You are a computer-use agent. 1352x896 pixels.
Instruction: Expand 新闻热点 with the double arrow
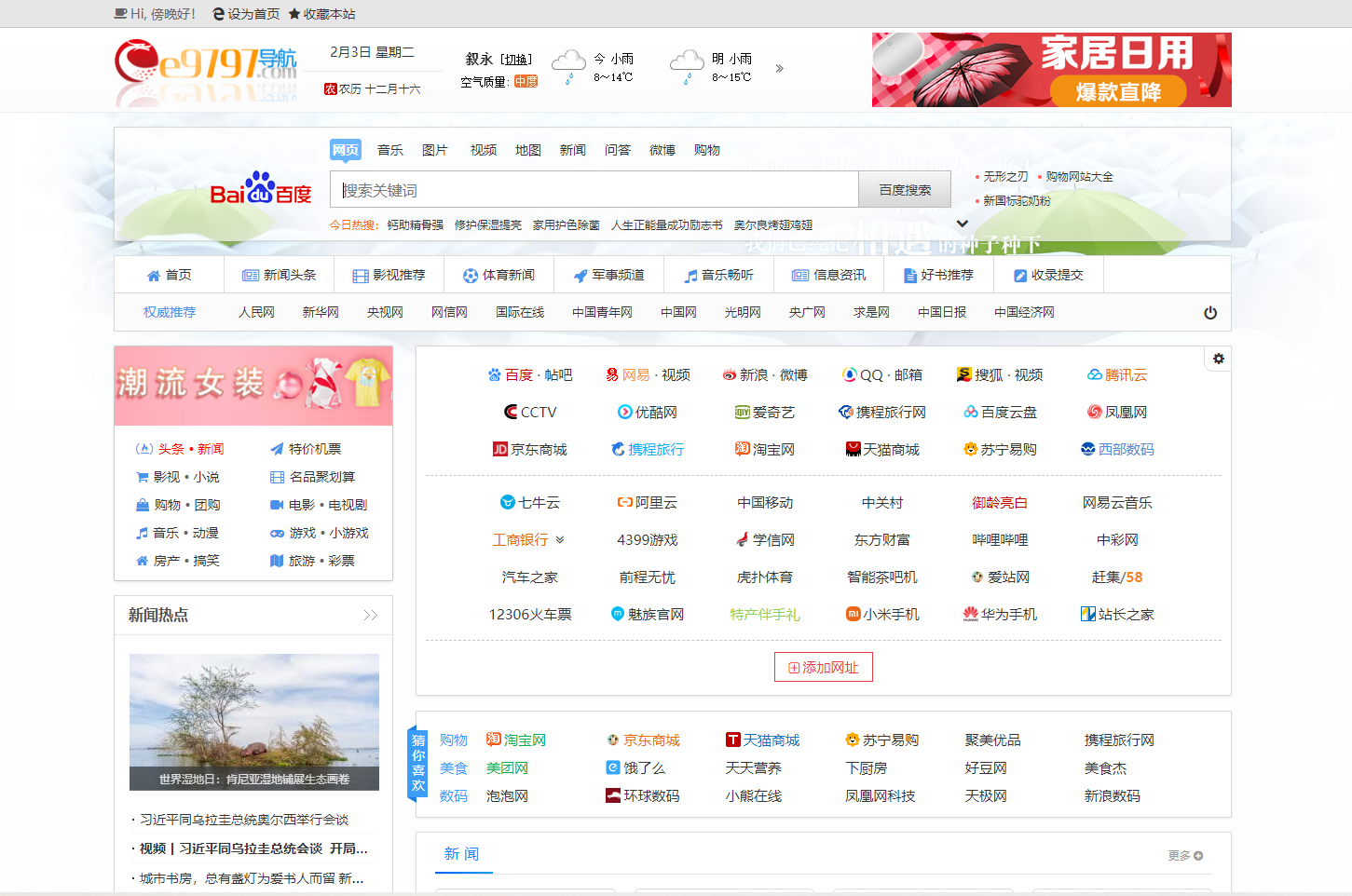pyautogui.click(x=370, y=616)
